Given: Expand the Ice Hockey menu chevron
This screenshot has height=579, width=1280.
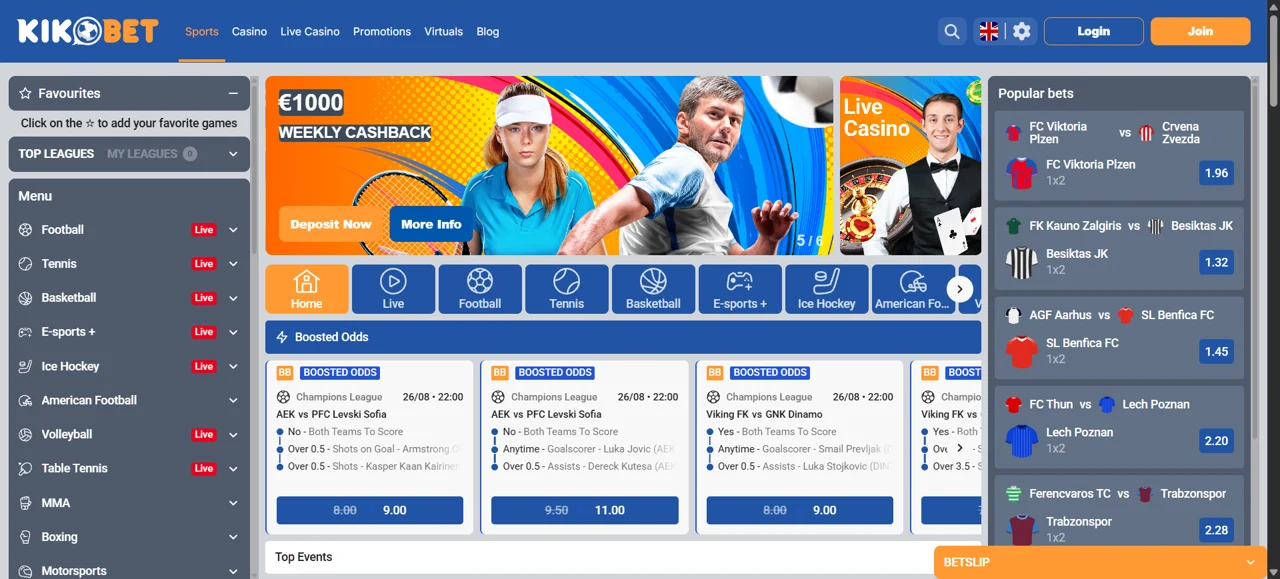Looking at the screenshot, I should point(233,366).
